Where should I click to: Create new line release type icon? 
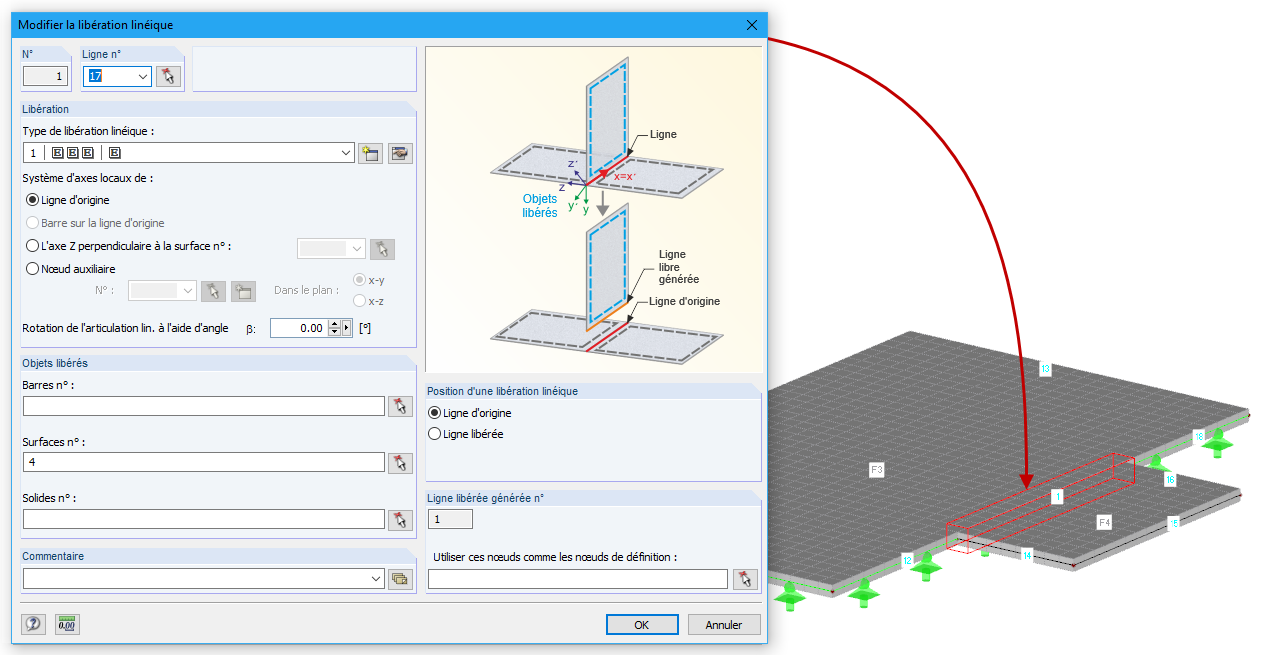370,153
